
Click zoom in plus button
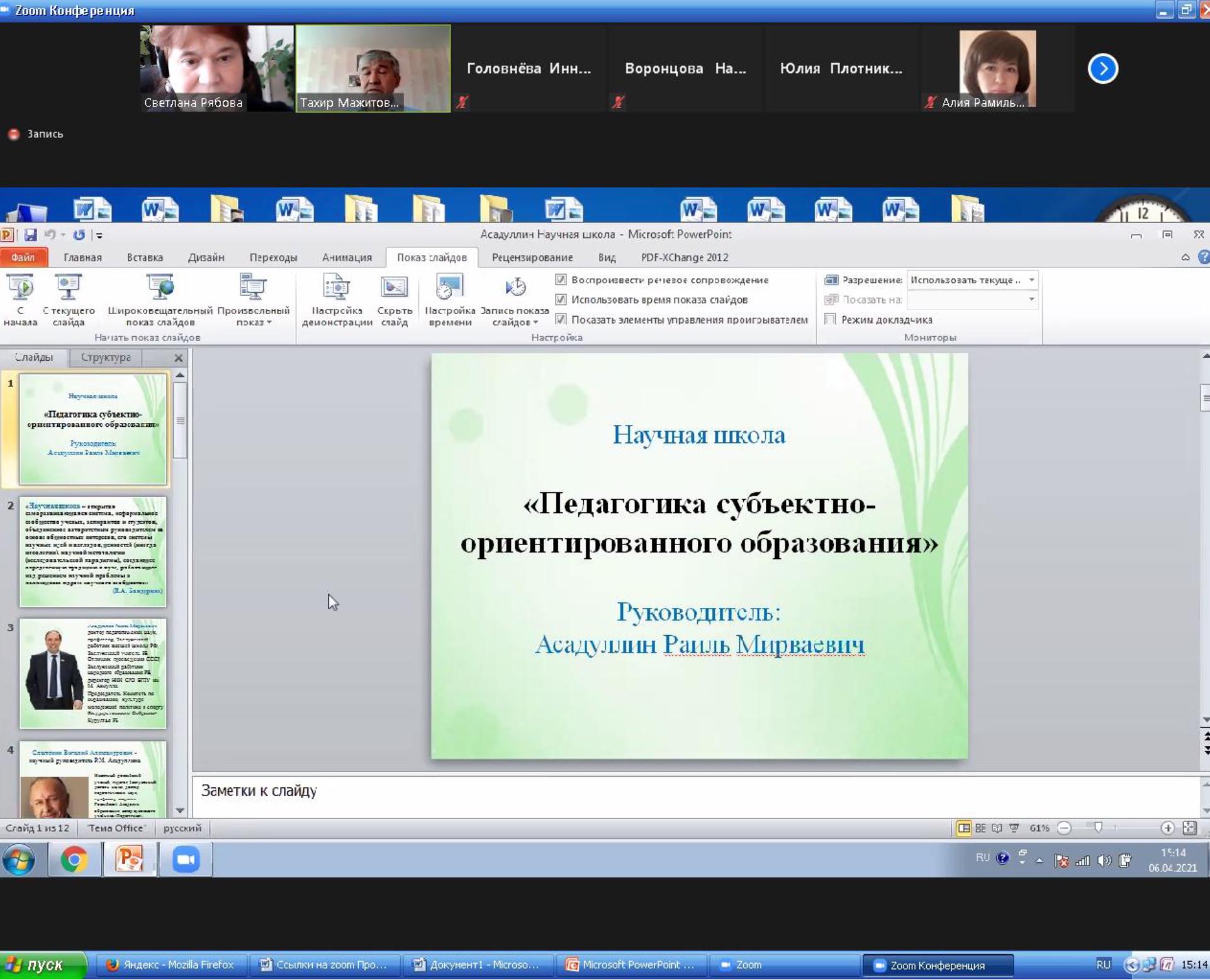coord(1167,828)
